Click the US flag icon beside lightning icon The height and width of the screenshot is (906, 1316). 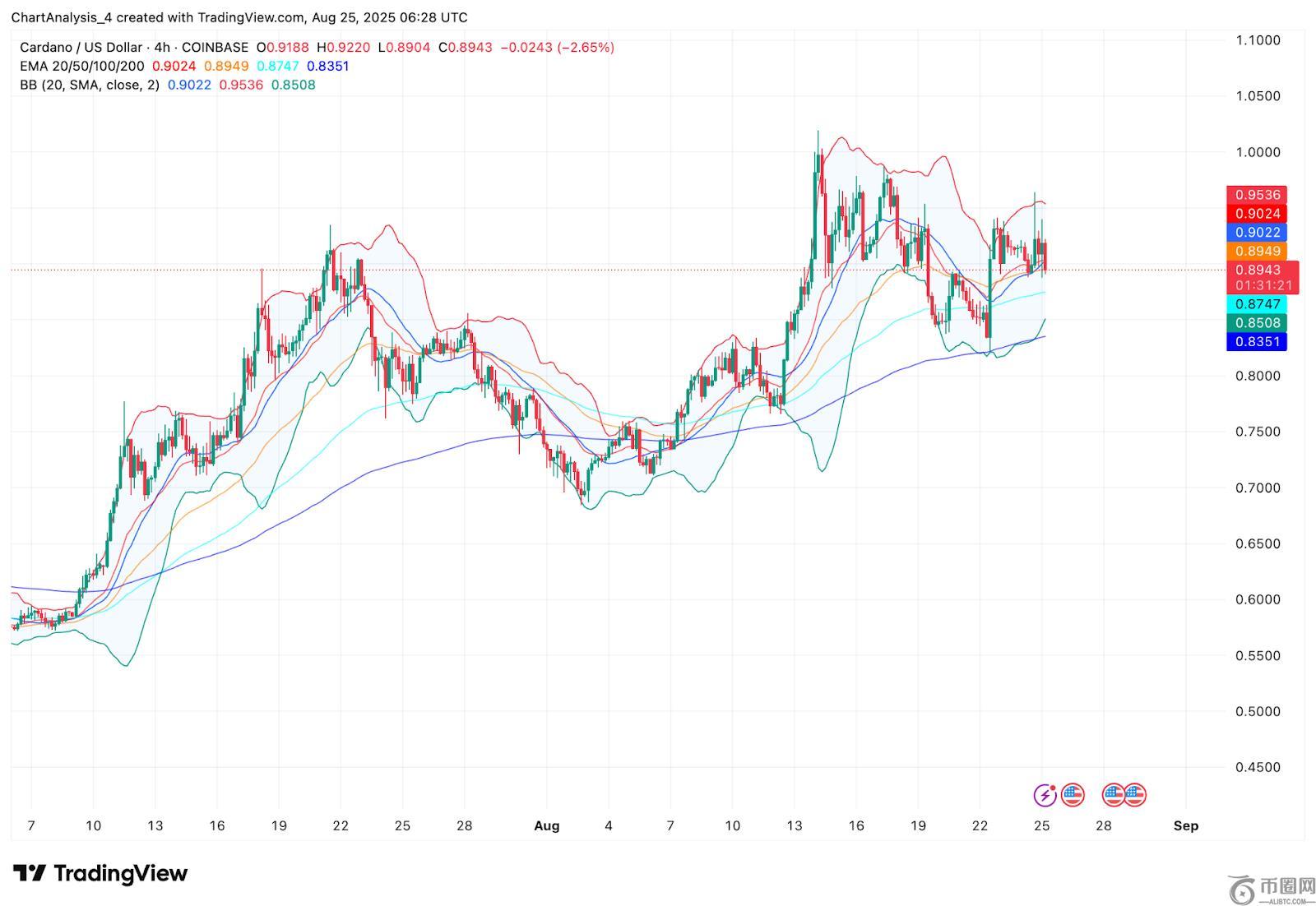point(1073,795)
